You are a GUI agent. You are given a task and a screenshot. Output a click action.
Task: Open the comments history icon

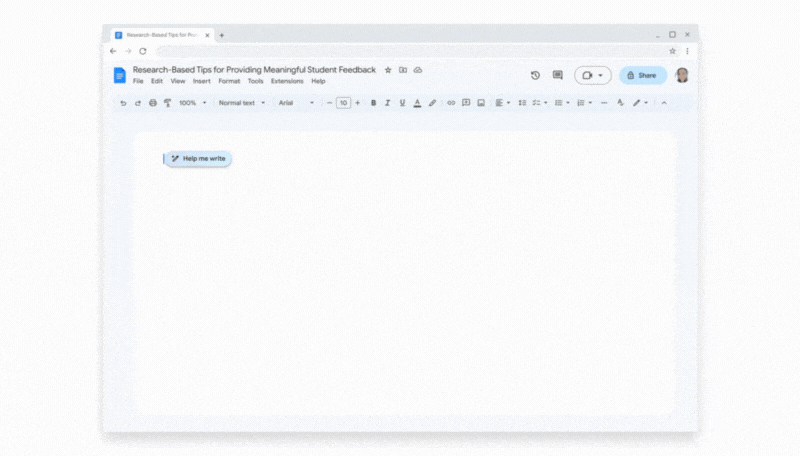[558, 75]
